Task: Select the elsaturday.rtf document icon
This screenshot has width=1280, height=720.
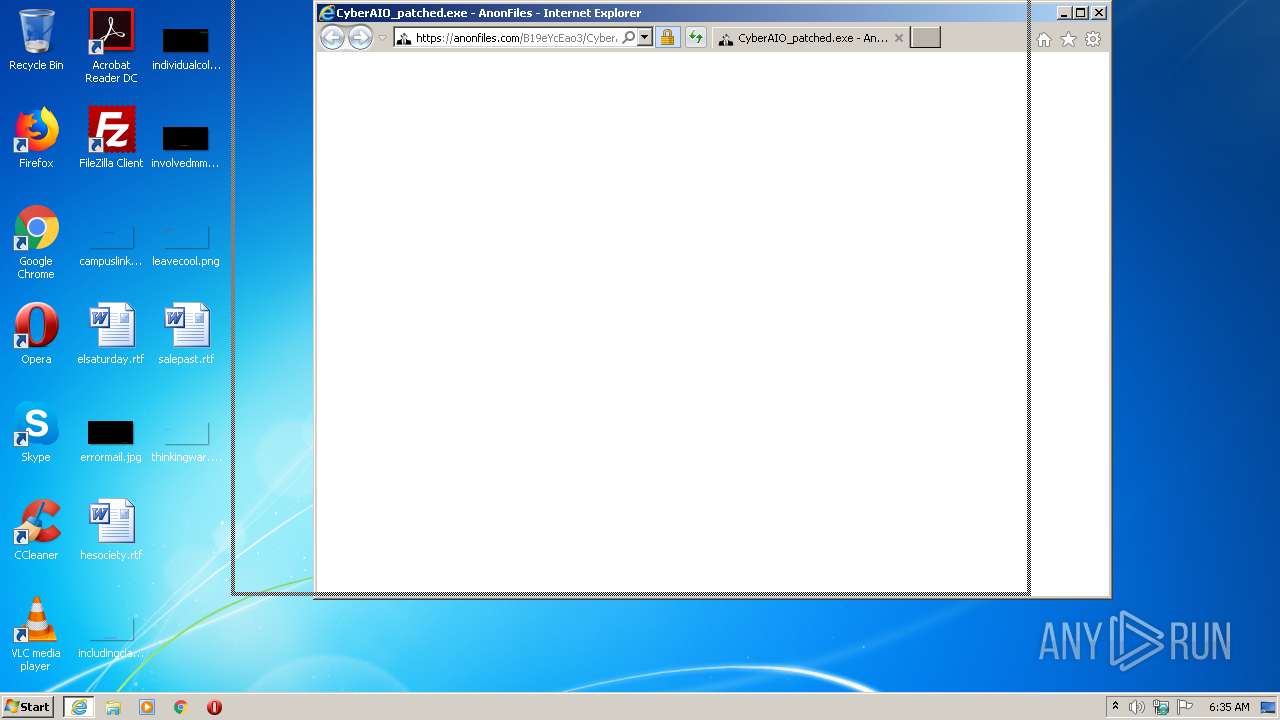Action: coord(111,334)
